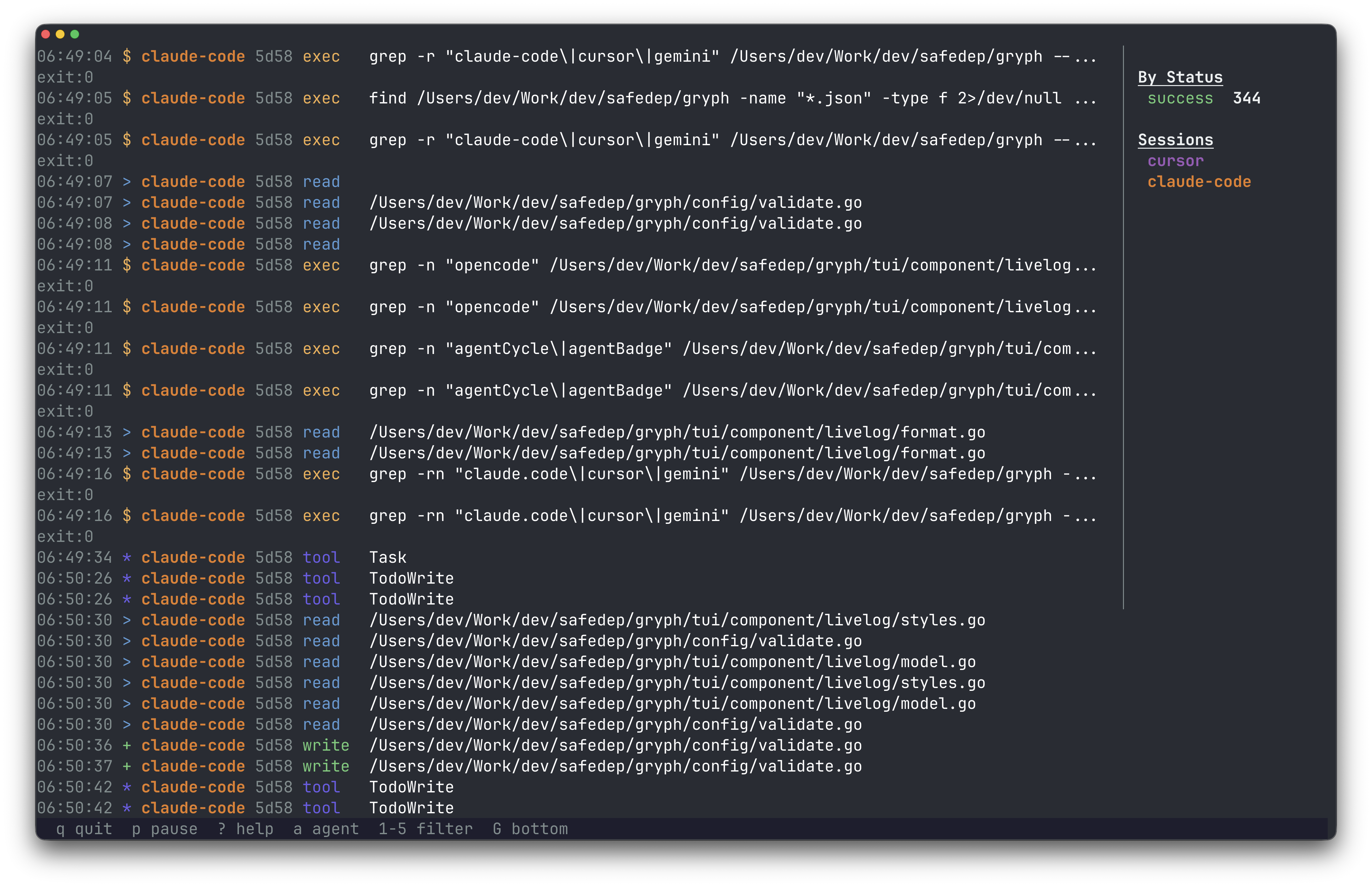This screenshot has width=1372, height=887.
Task: Switch to the claude-code session
Action: 1199,182
